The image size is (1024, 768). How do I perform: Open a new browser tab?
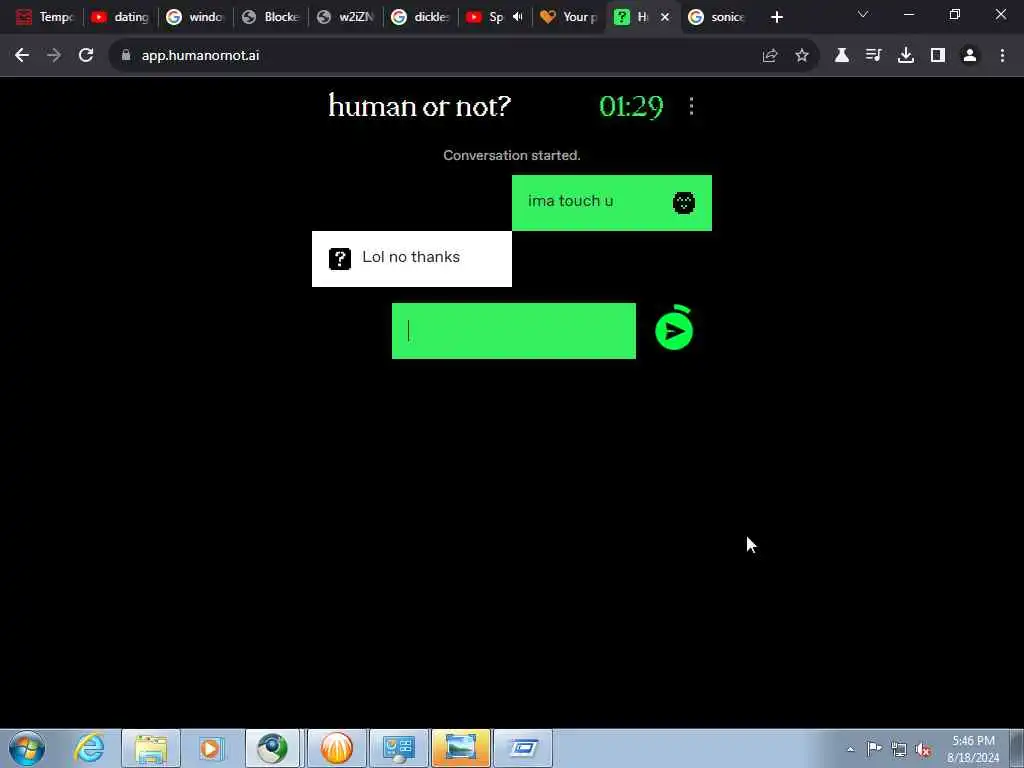(x=776, y=17)
